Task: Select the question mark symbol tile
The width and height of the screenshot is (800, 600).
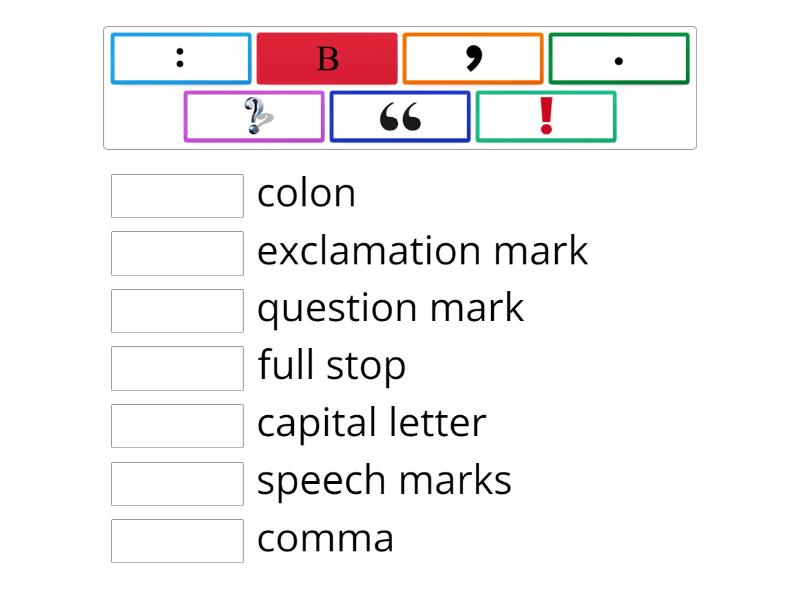Action: 254,115
